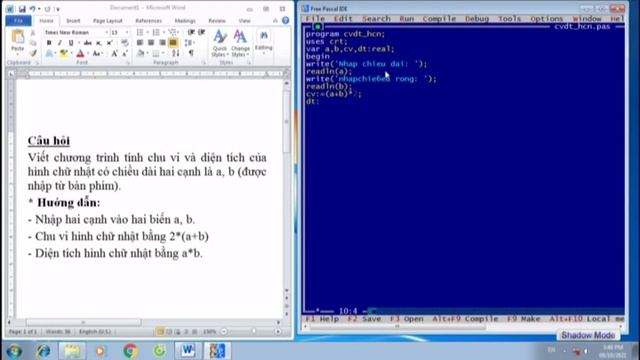
Task: Click the Shading paint bucket icon
Action: [x=141, y=53]
